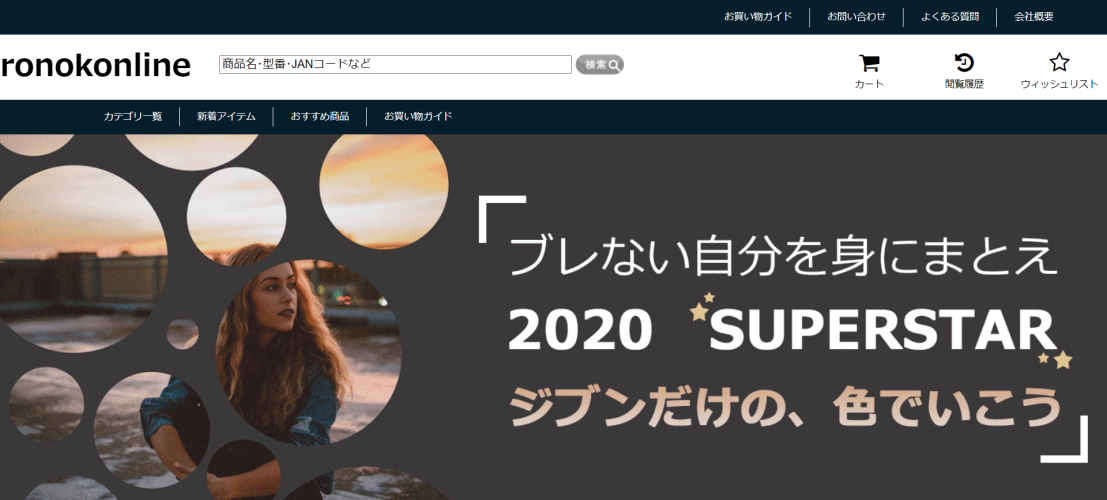Click the ジブンだけの、色でいこう banner text
This screenshot has width=1107, height=500.
point(785,408)
